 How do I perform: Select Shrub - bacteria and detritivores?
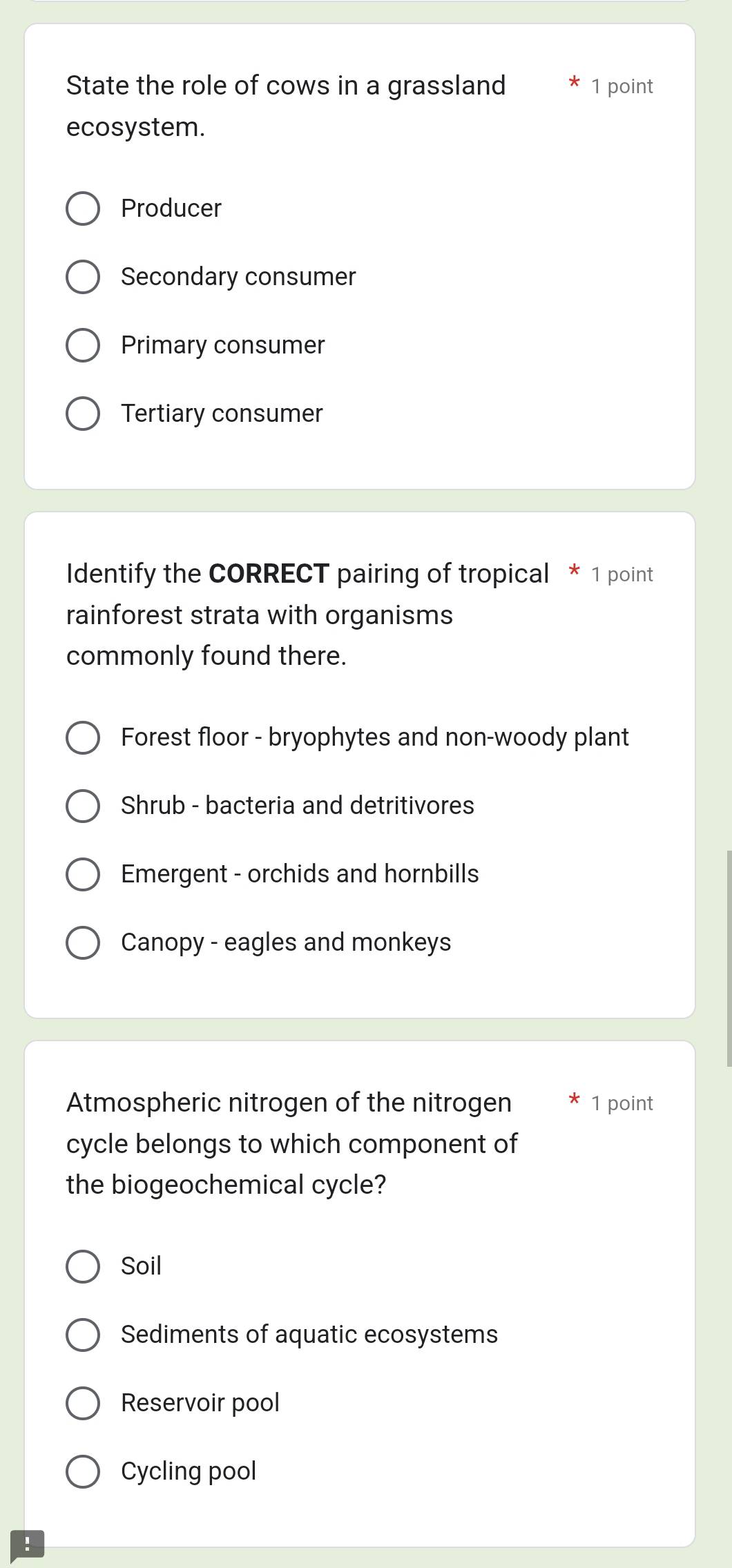point(83,805)
